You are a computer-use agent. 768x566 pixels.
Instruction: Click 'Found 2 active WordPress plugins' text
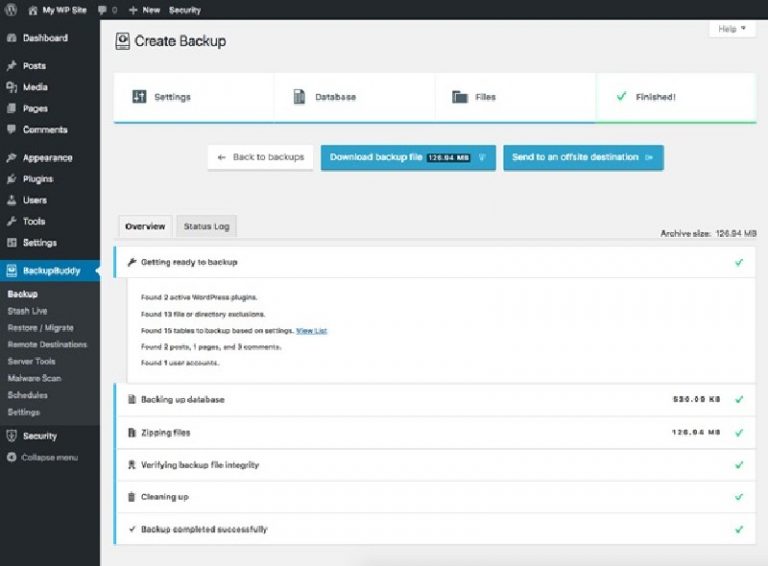(199, 297)
